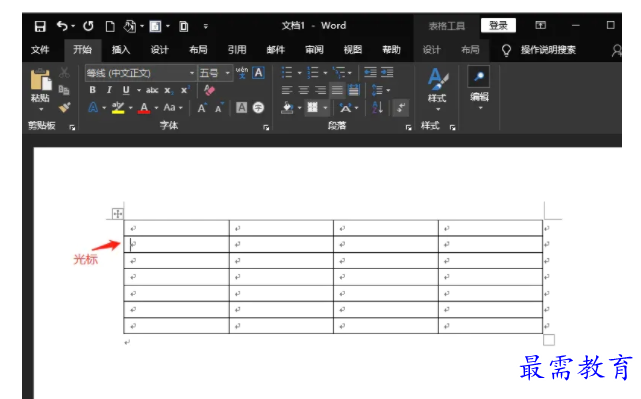Open the Editing (编辑) search menu

(479, 88)
